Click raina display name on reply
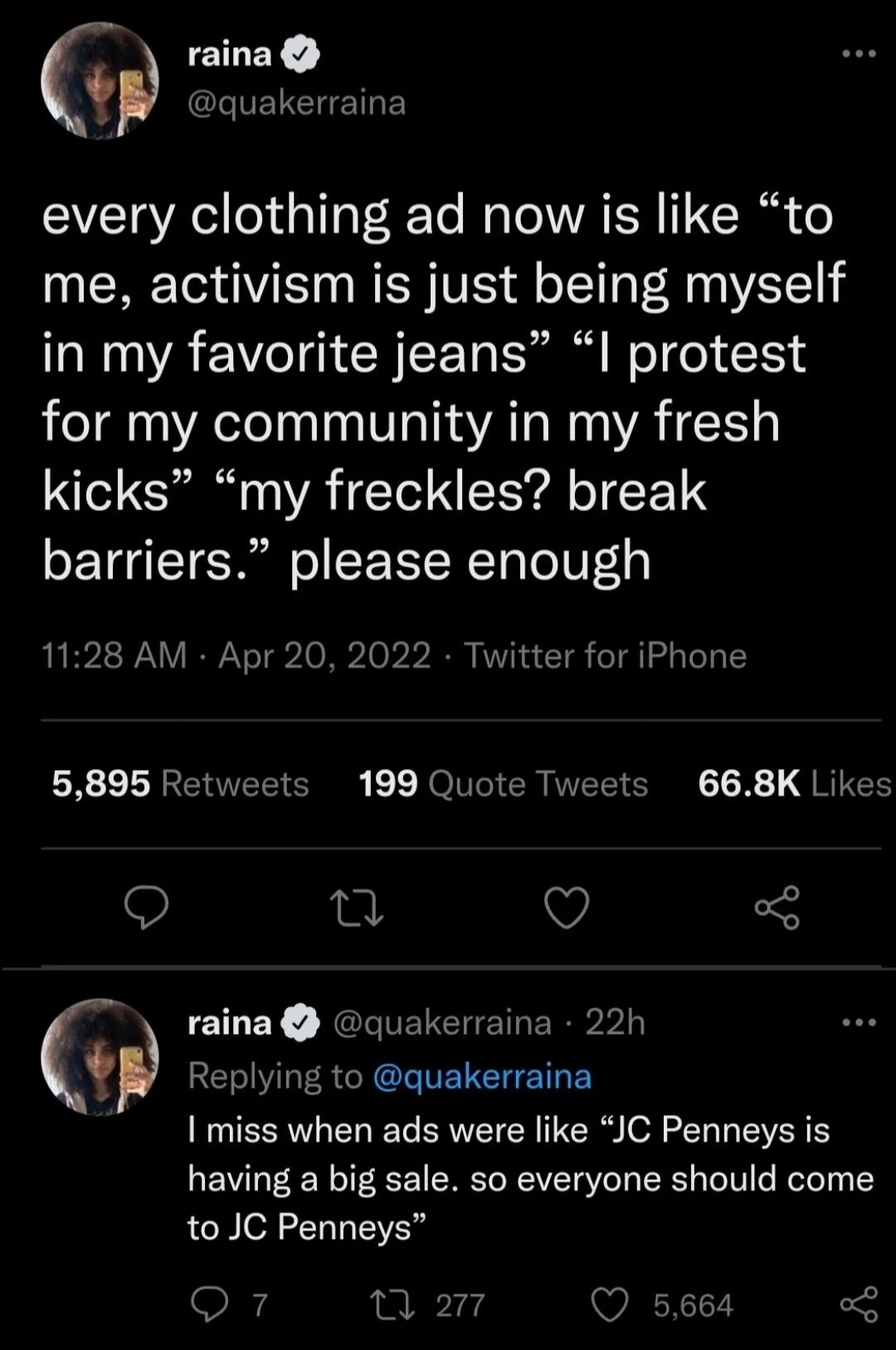 point(230,1022)
